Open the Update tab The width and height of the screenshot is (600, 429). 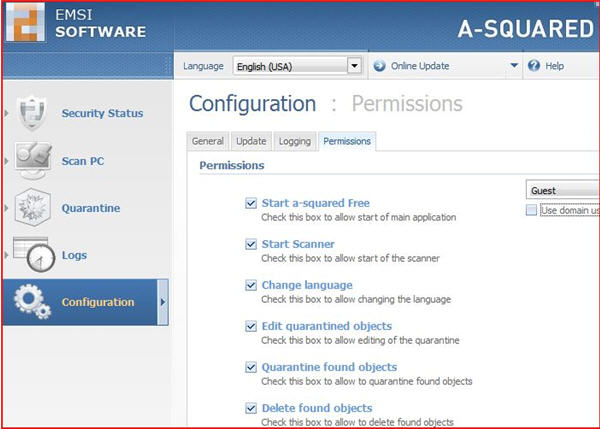[251, 141]
